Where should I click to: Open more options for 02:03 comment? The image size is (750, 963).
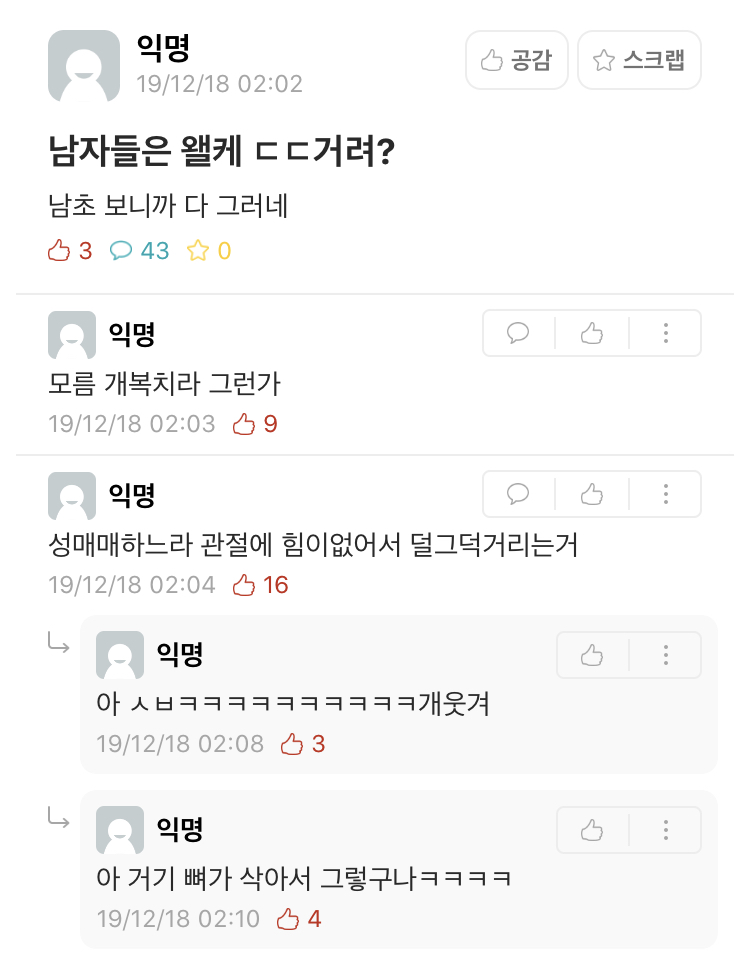tap(665, 333)
